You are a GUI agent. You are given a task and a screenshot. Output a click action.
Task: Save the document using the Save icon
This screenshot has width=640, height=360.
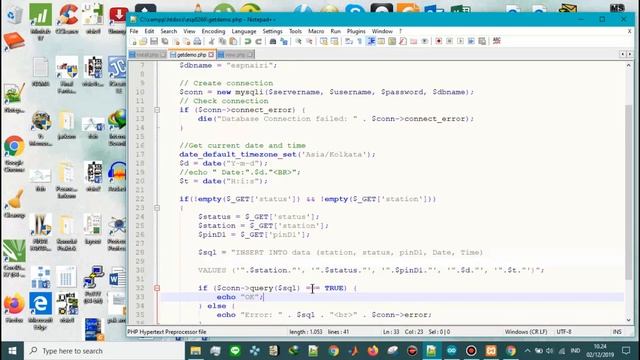[x=154, y=41]
